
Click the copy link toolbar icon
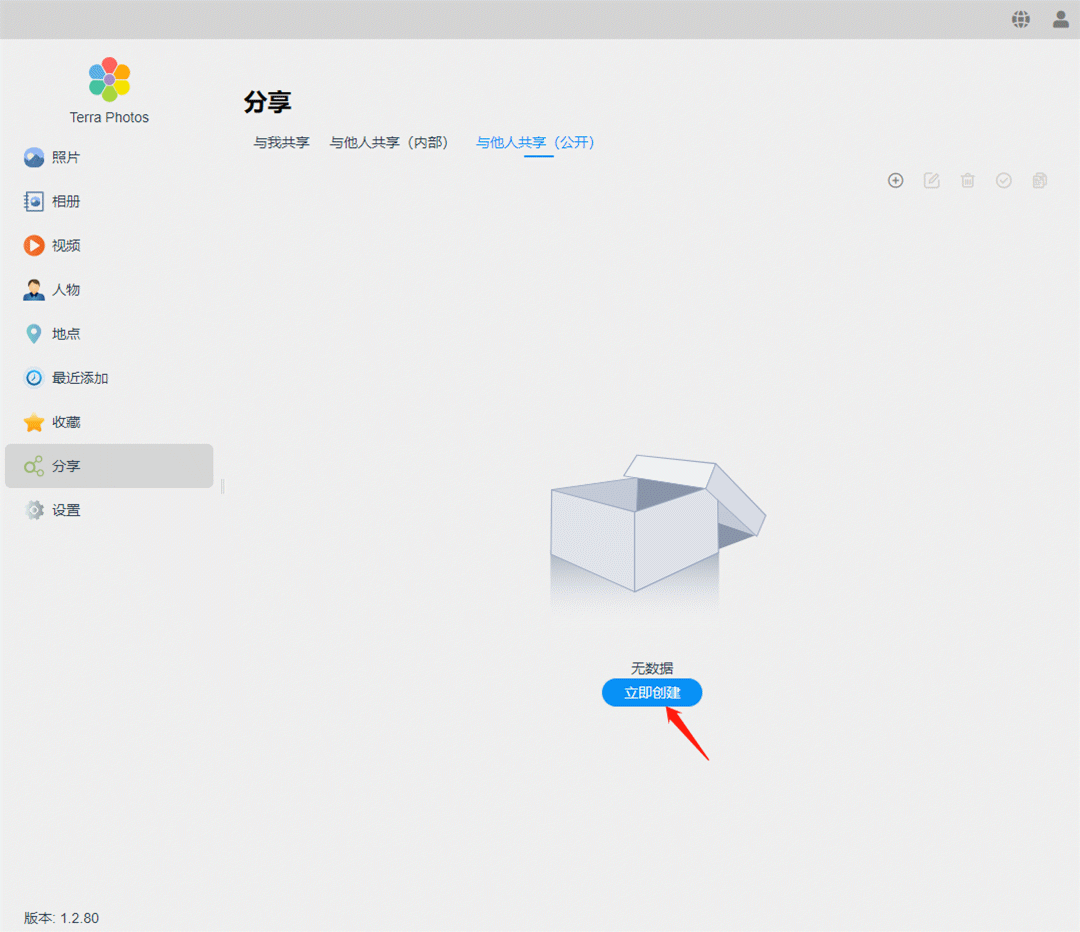pos(1039,180)
